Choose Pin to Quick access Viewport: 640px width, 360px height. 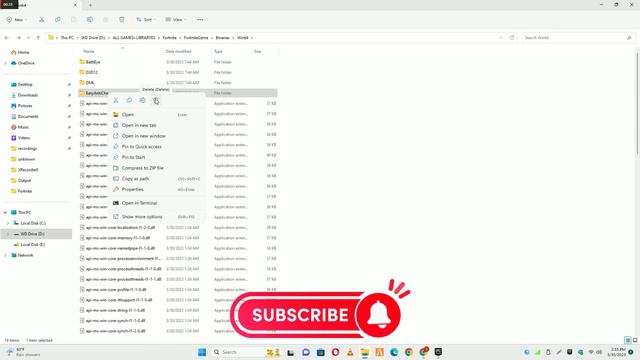pos(157,147)
